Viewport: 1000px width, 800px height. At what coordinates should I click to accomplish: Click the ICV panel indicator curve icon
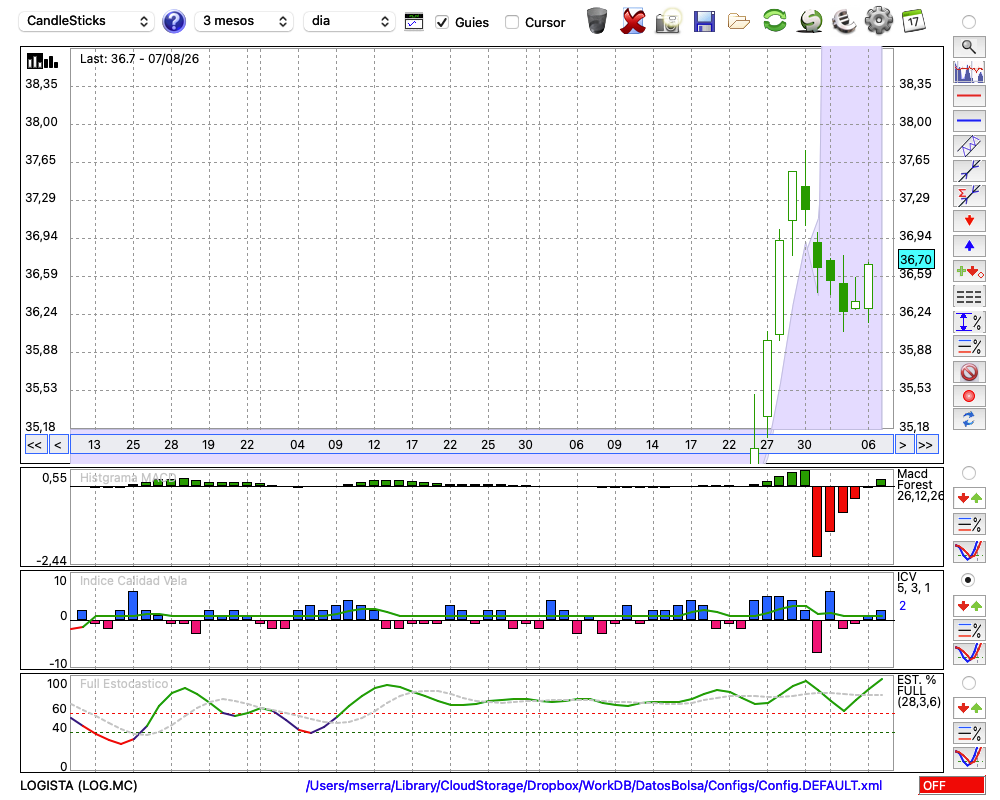tap(969, 654)
